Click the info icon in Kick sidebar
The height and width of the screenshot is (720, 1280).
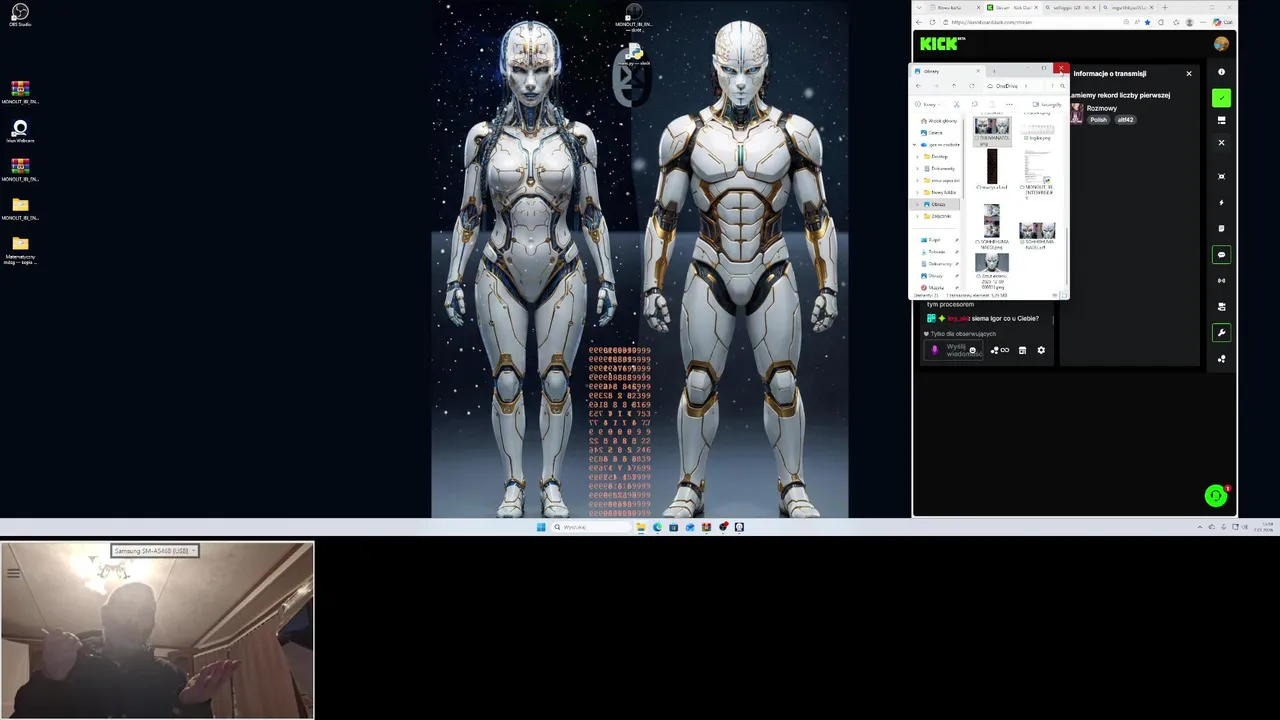click(x=1221, y=72)
